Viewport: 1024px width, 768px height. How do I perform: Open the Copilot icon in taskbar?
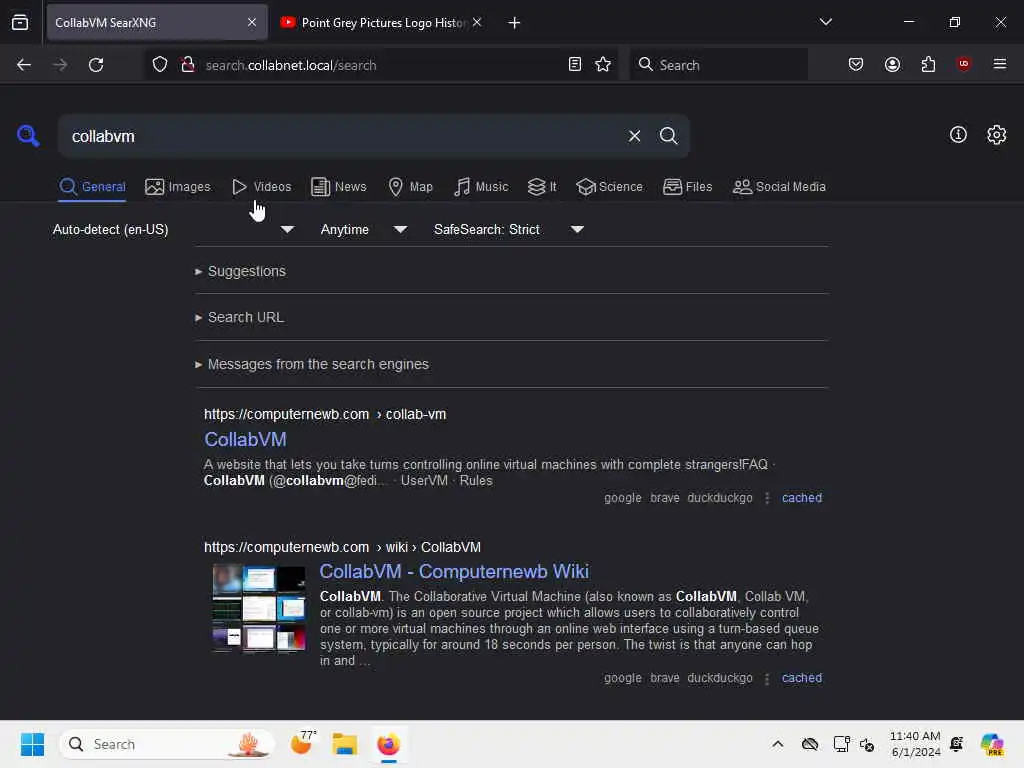click(991, 744)
